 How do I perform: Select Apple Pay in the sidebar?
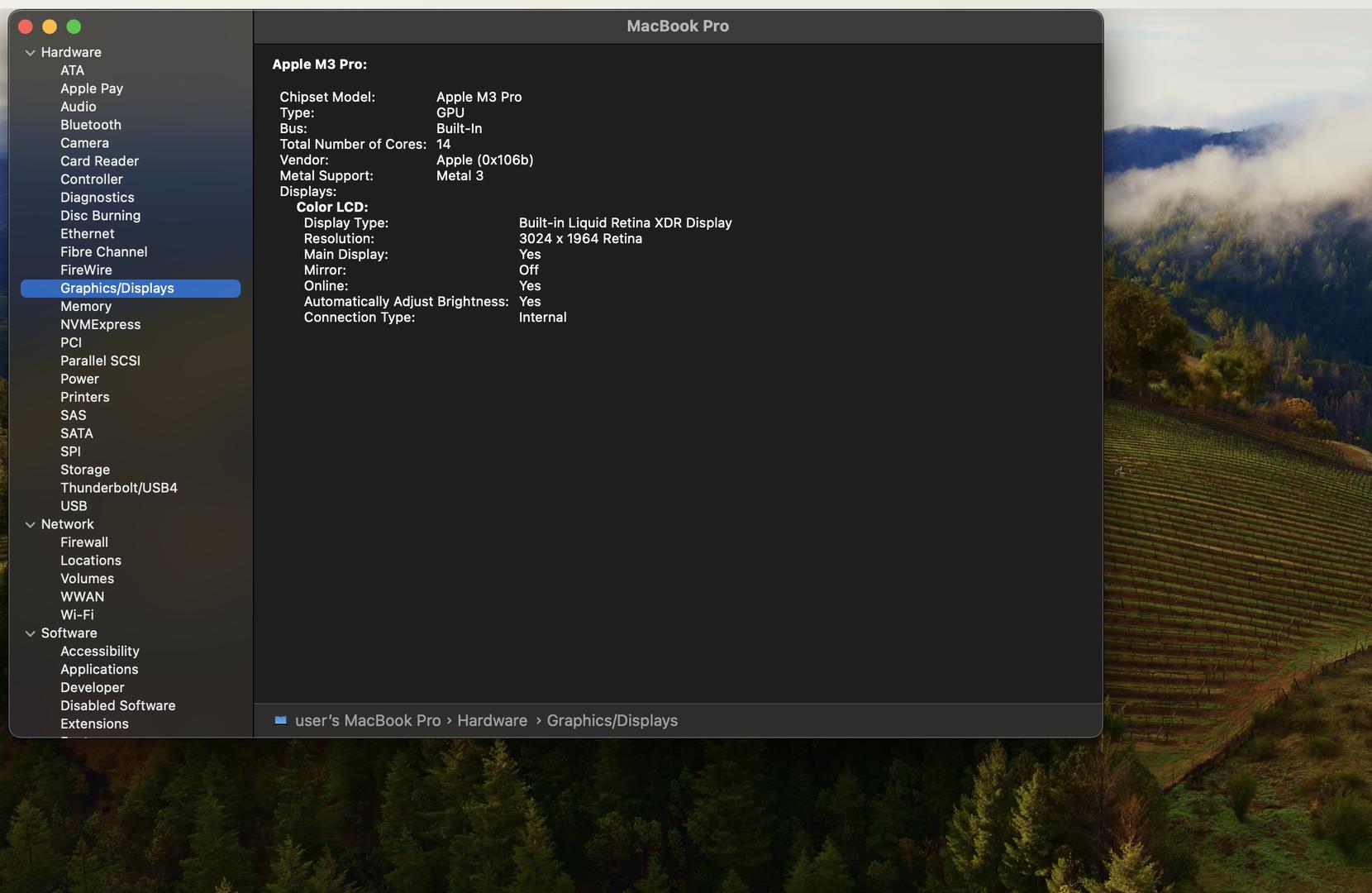(x=92, y=88)
